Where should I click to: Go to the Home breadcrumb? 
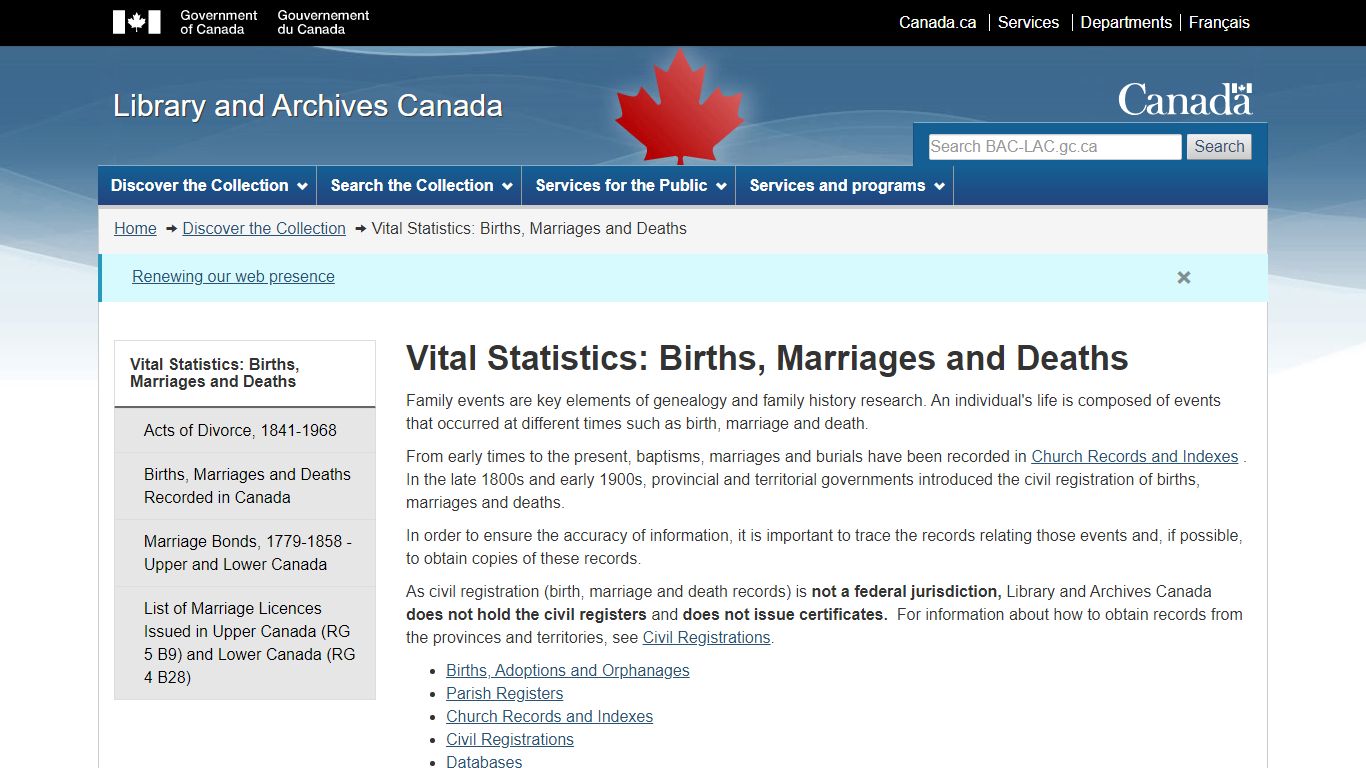coord(135,228)
